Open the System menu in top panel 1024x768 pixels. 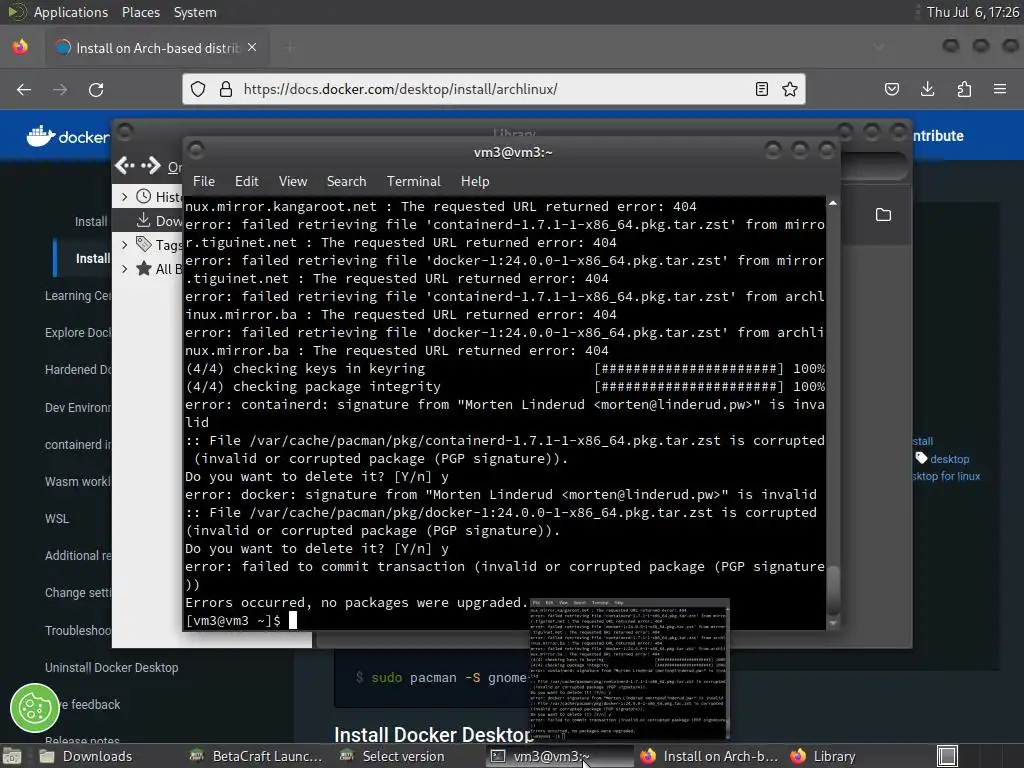click(195, 12)
